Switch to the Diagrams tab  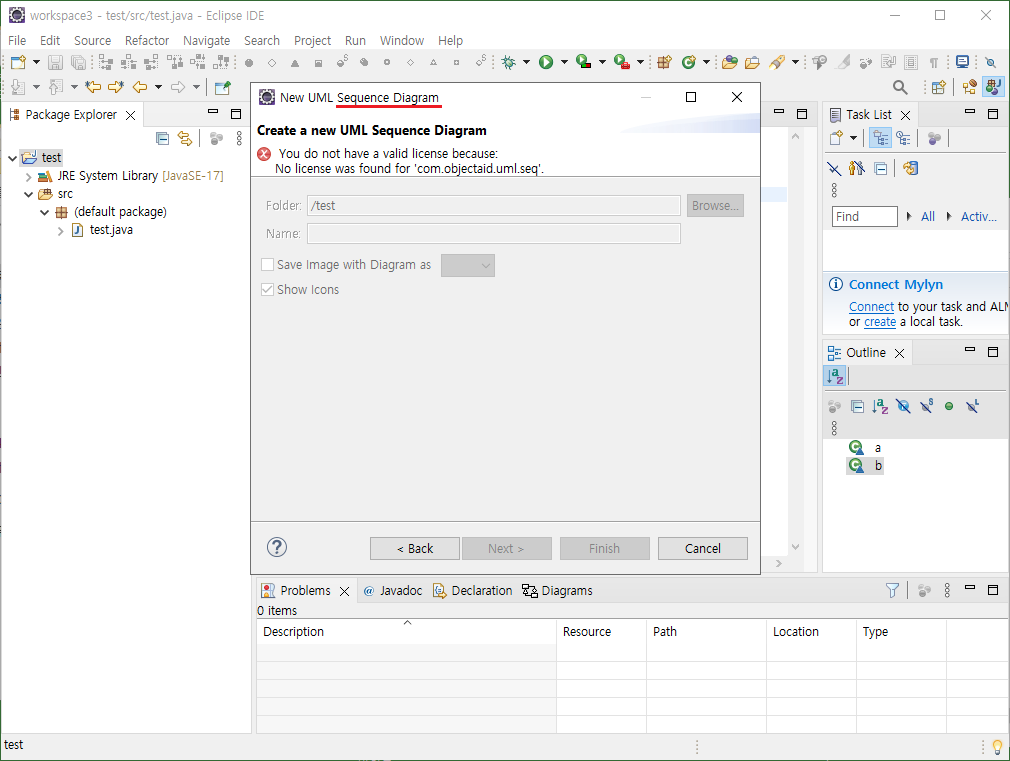[x=557, y=591]
